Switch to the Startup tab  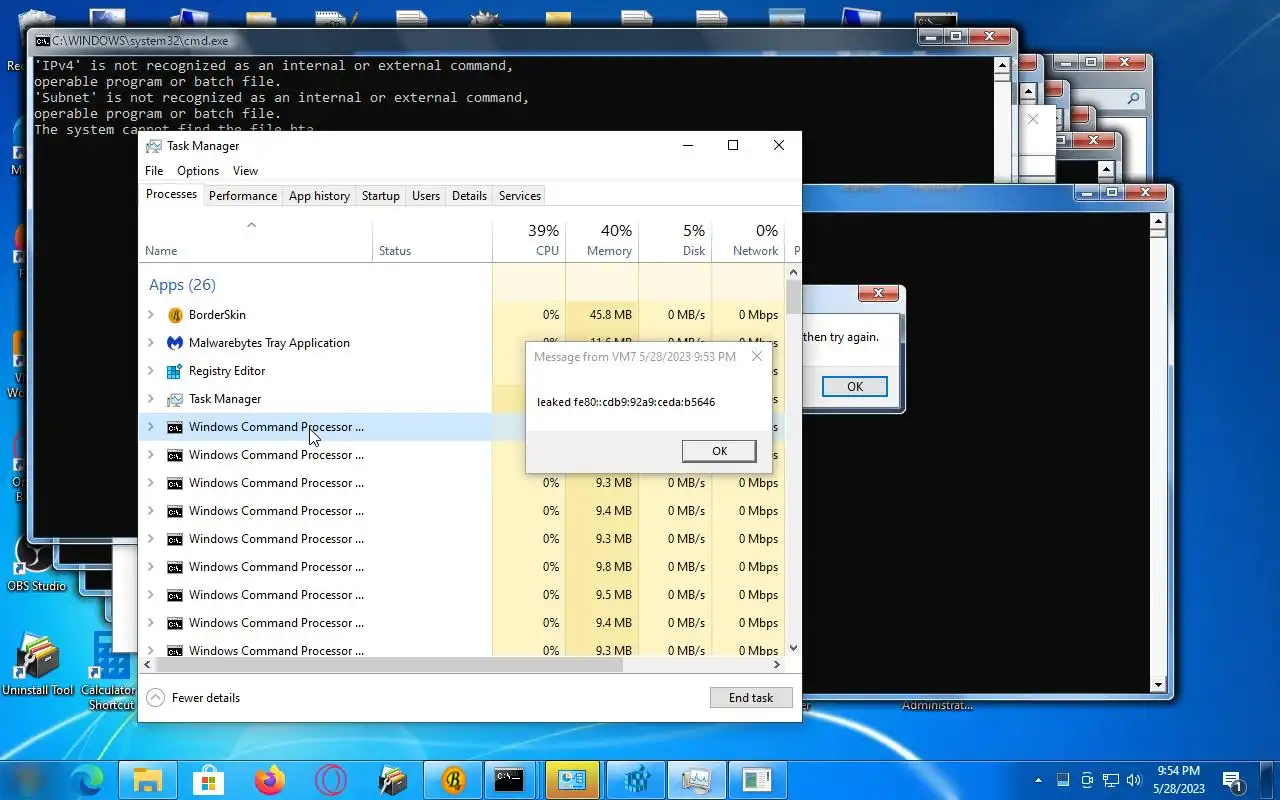coord(380,196)
